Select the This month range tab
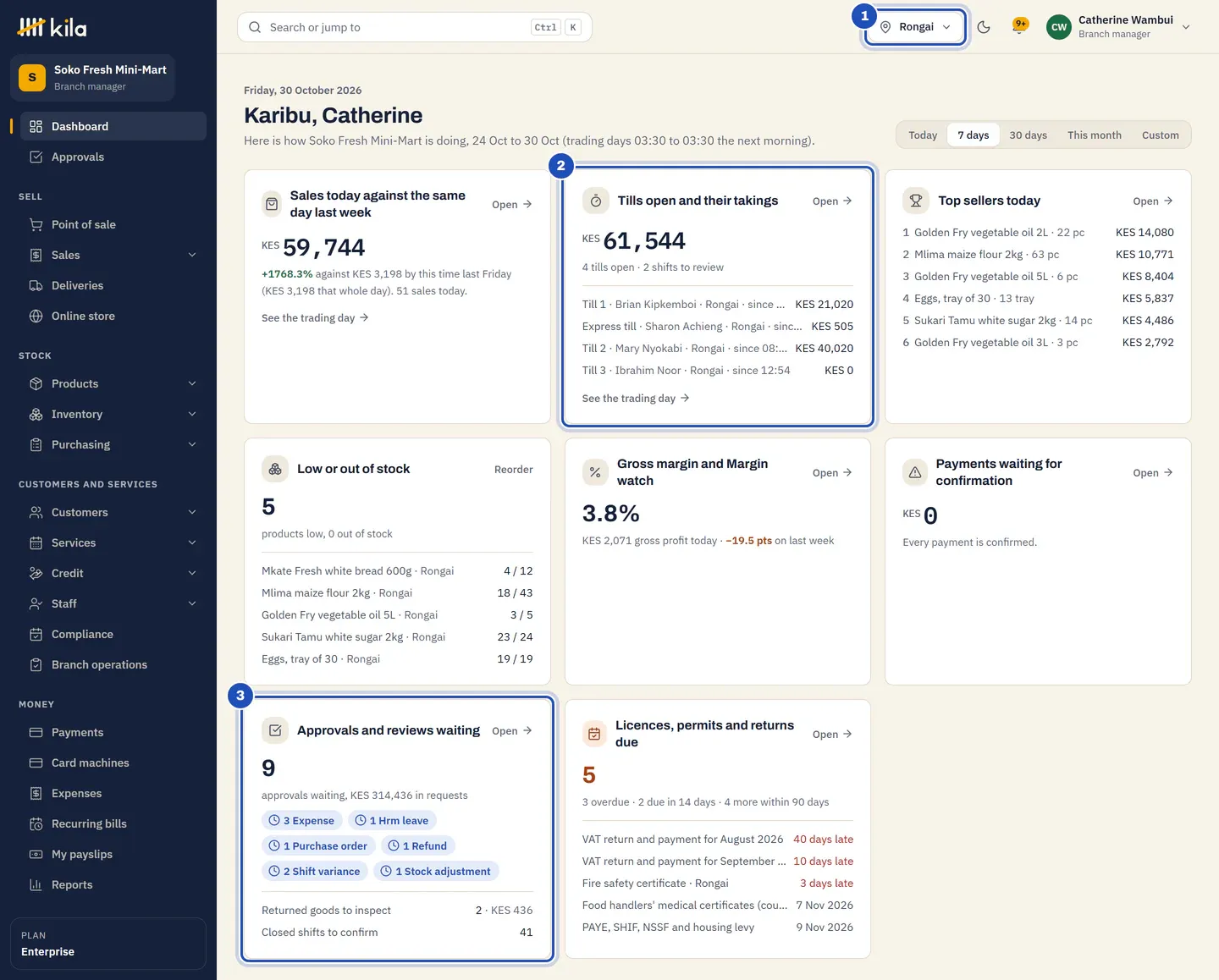The height and width of the screenshot is (980, 1219). 1095,135
